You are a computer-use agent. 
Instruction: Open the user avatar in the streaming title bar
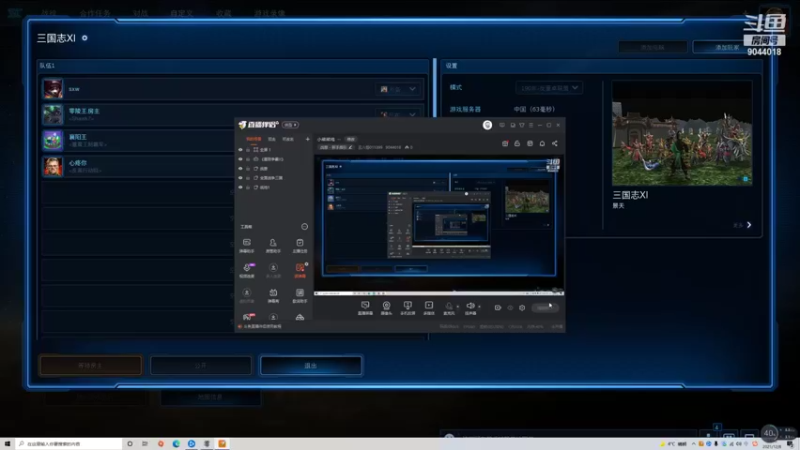(487, 125)
